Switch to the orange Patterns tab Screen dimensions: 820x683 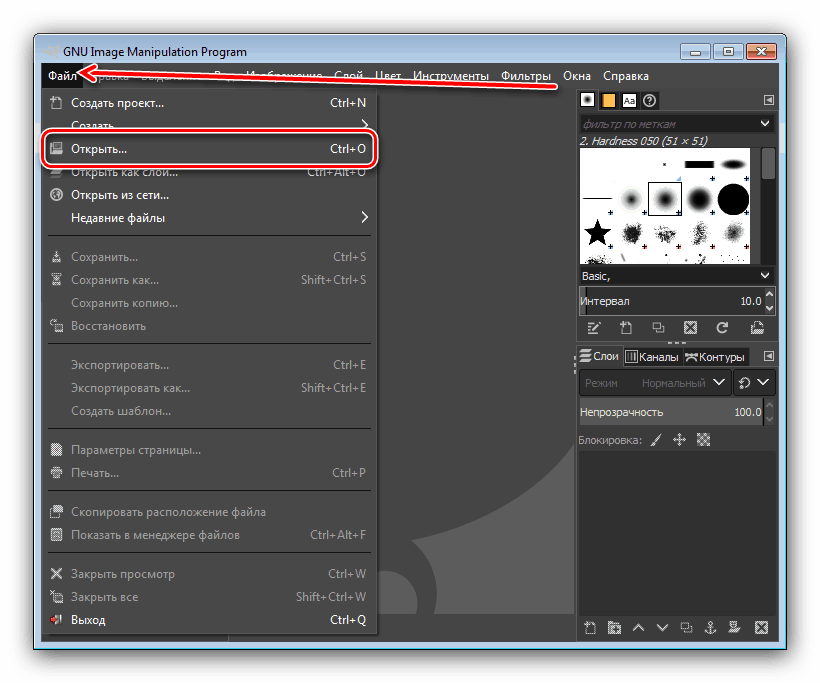[x=608, y=100]
